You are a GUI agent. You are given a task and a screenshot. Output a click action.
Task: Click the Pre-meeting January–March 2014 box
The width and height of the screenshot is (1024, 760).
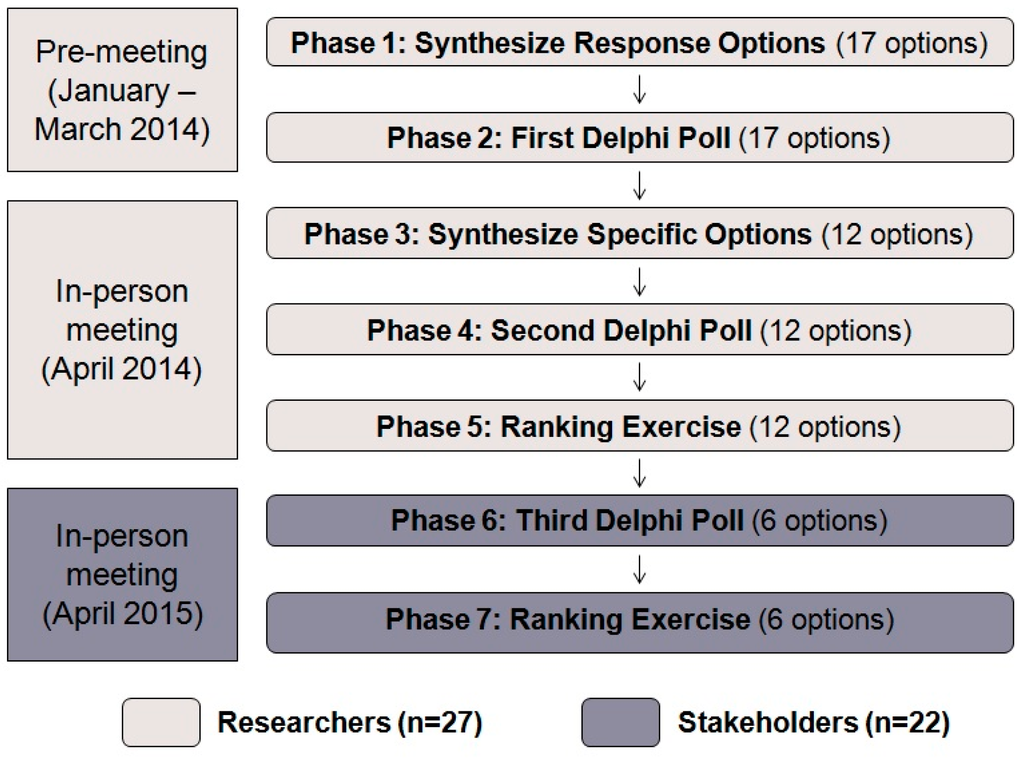(x=122, y=90)
